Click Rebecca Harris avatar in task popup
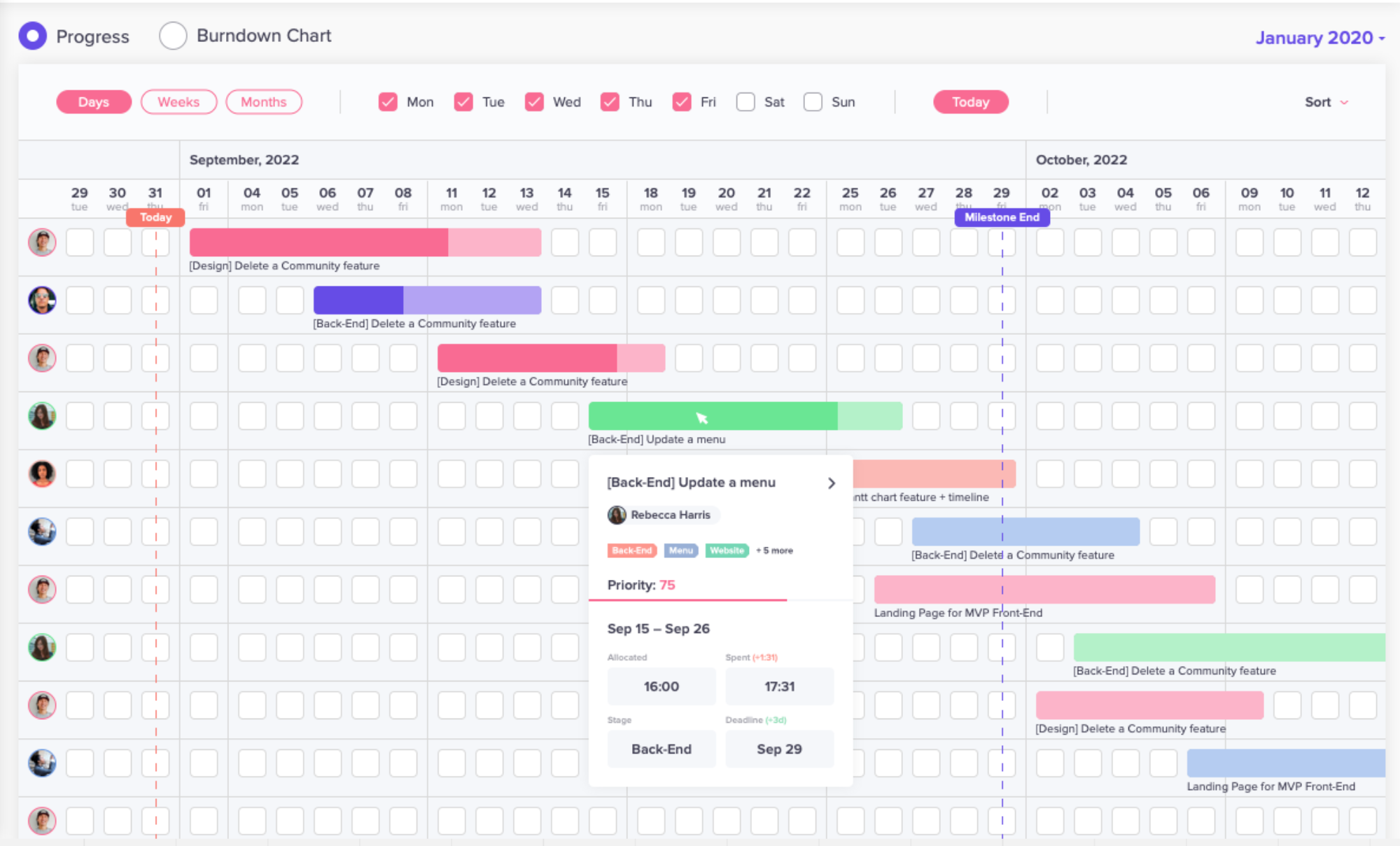This screenshot has width=1400, height=846. coord(617,515)
